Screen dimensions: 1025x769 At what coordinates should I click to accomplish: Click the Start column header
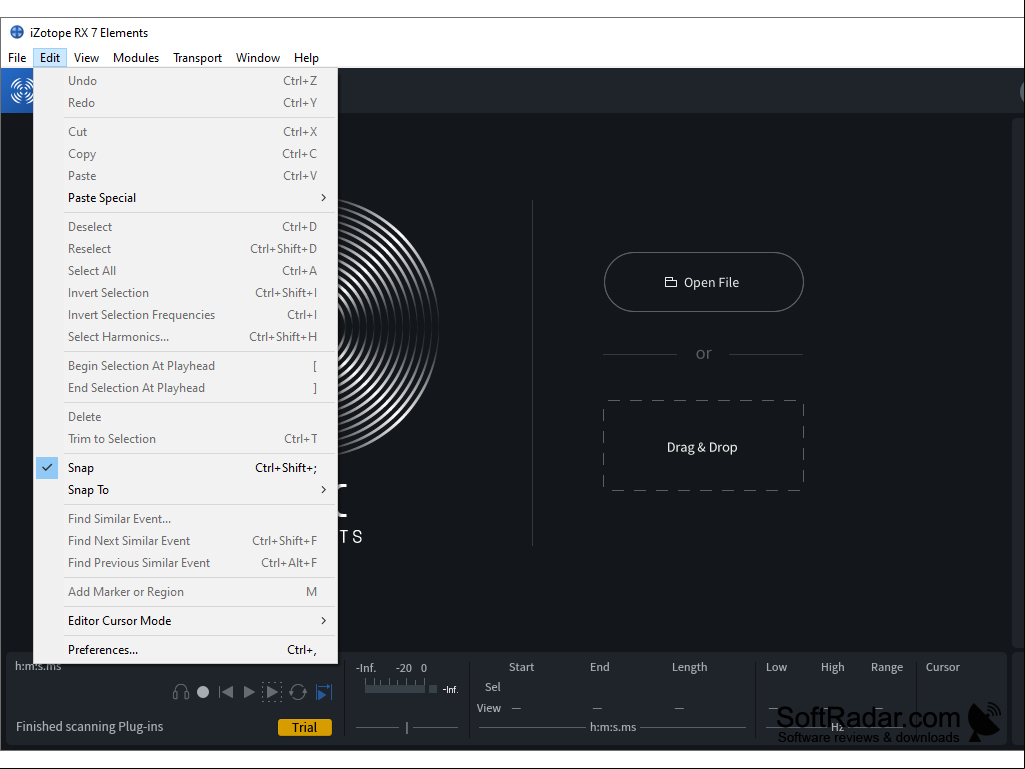tap(521, 667)
